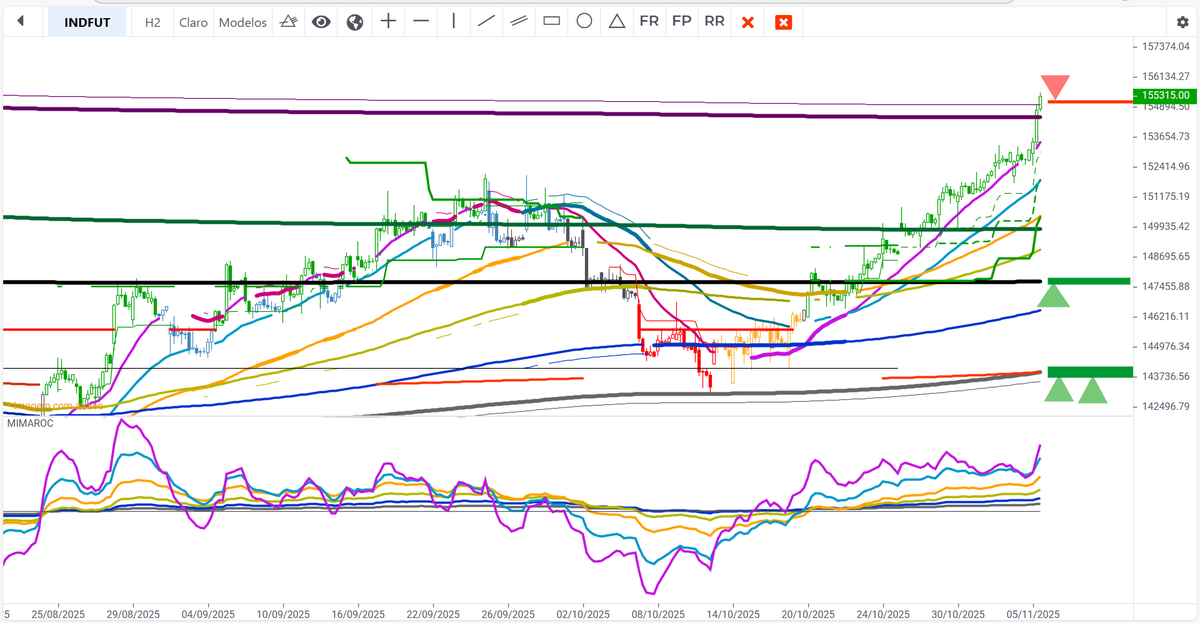Viewport: 1200px width, 623px height.
Task: Click the red X delete drawing icon
Action: (x=747, y=22)
